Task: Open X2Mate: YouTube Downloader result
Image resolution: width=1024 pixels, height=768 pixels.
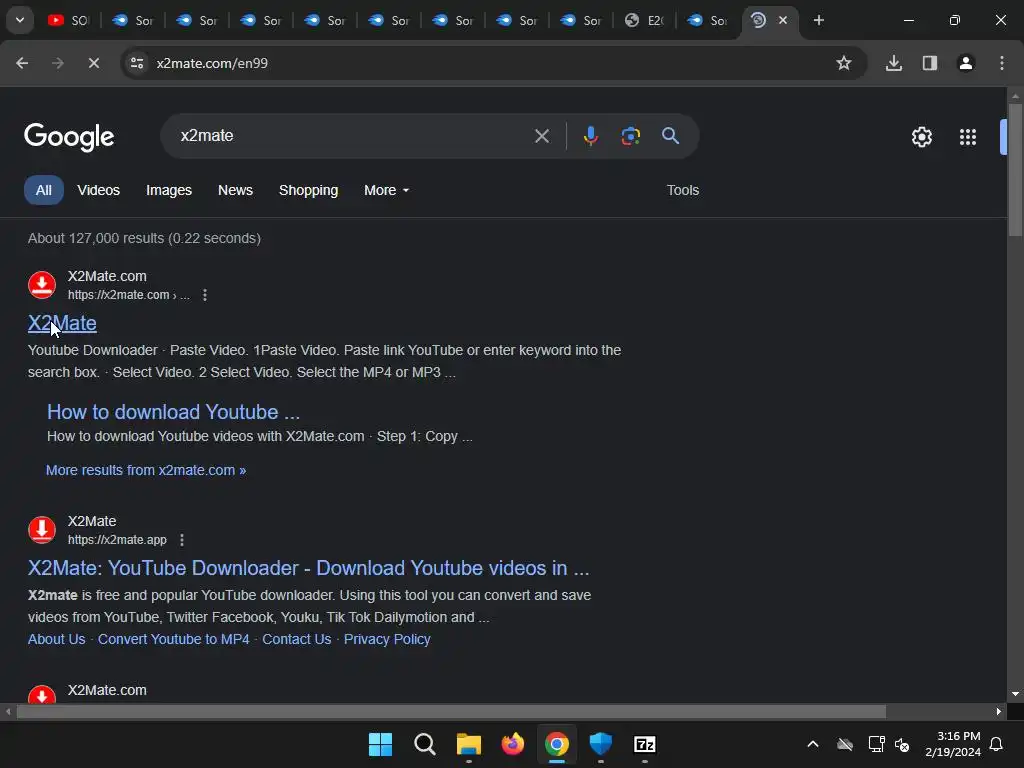Action: click(308, 568)
